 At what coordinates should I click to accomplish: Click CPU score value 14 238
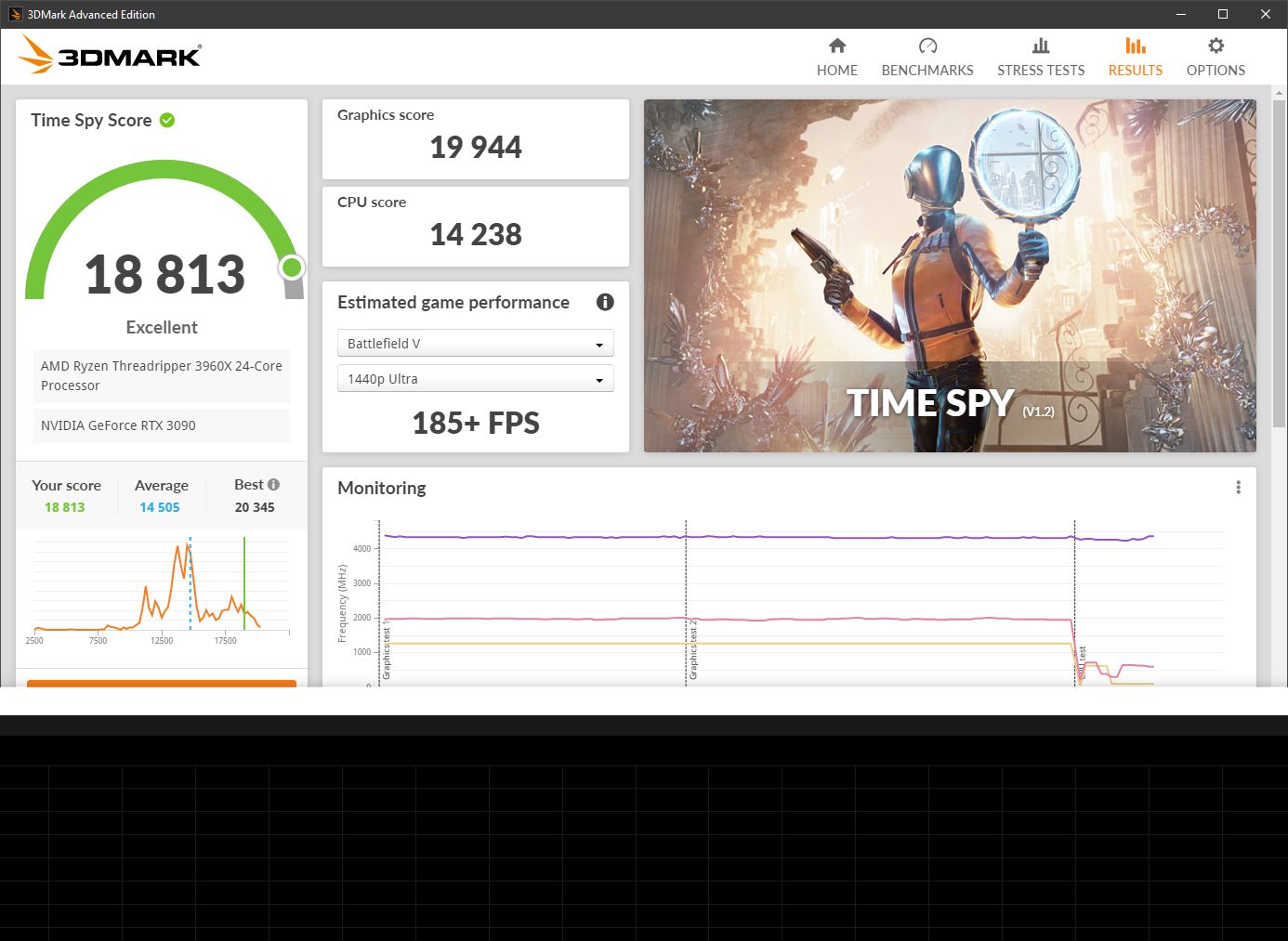coord(476,234)
